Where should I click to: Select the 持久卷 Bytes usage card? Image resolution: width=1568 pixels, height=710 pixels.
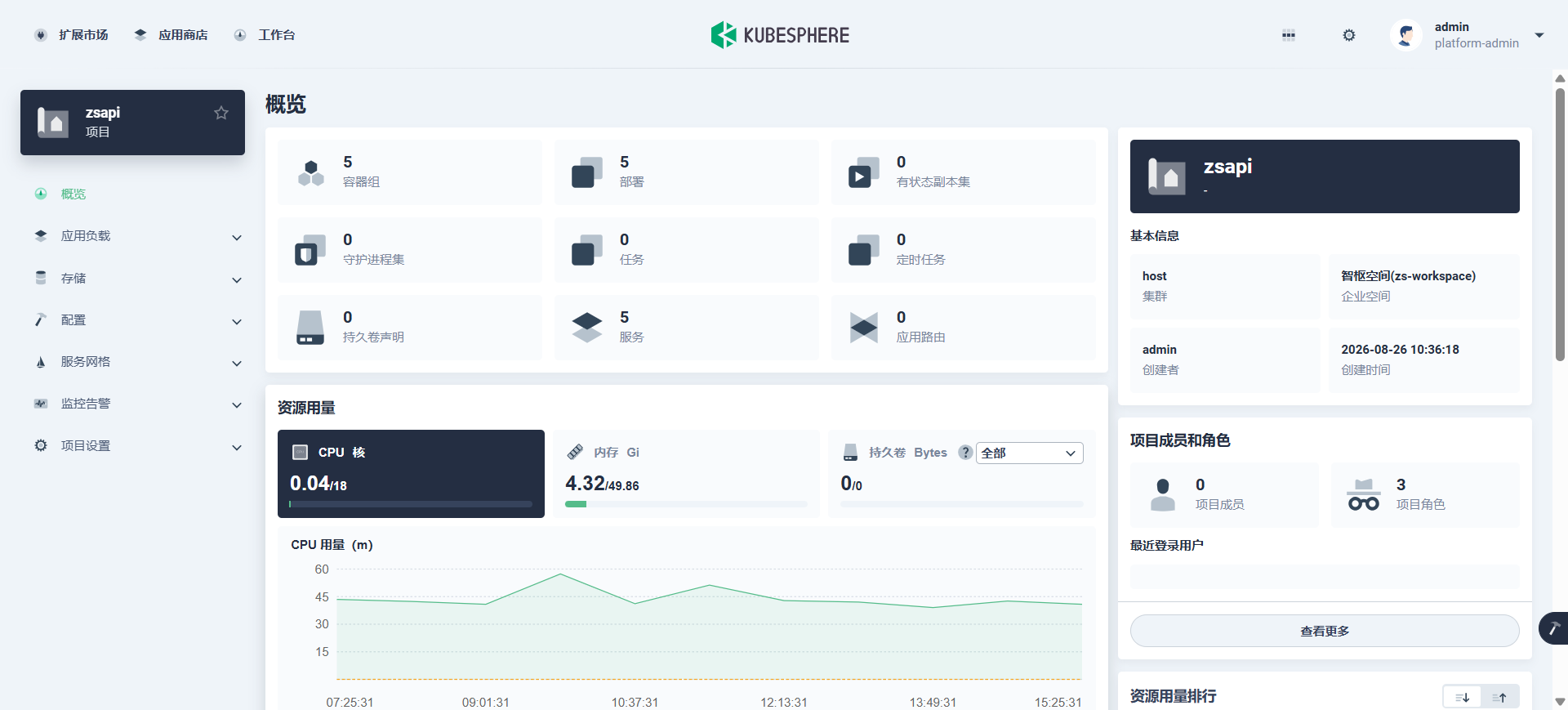[x=962, y=474]
